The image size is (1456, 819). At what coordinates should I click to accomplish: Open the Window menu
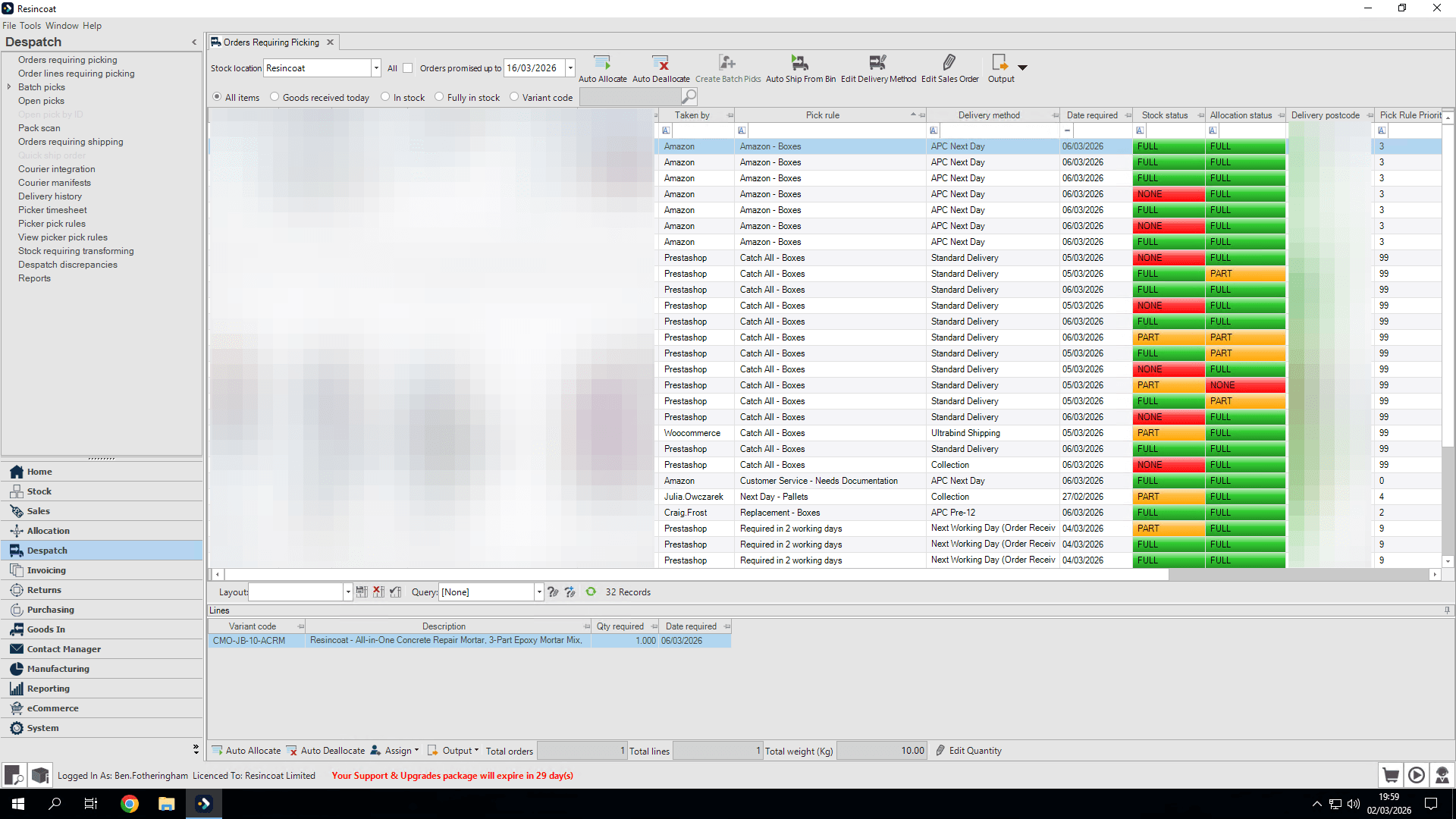pyautogui.click(x=61, y=25)
